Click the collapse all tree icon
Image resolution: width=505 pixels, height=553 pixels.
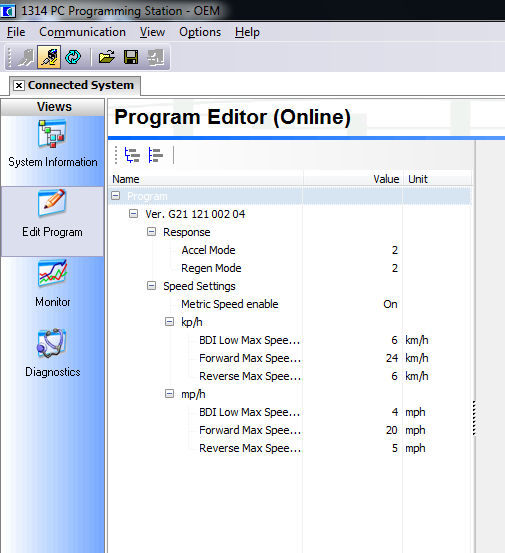point(156,155)
